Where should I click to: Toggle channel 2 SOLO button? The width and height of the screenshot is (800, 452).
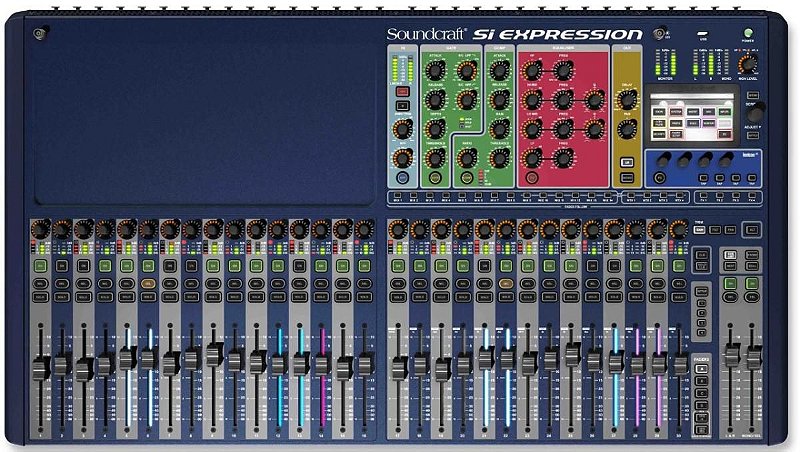(62, 296)
